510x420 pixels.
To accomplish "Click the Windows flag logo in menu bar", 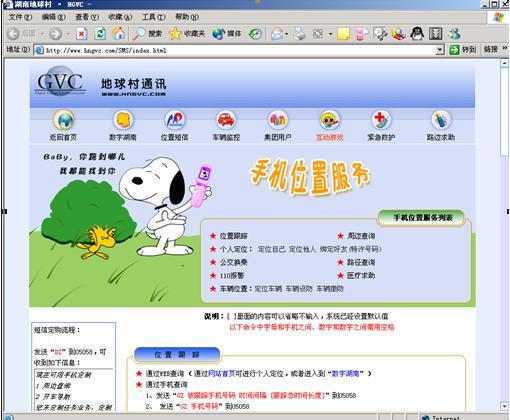I will tap(498, 17).
